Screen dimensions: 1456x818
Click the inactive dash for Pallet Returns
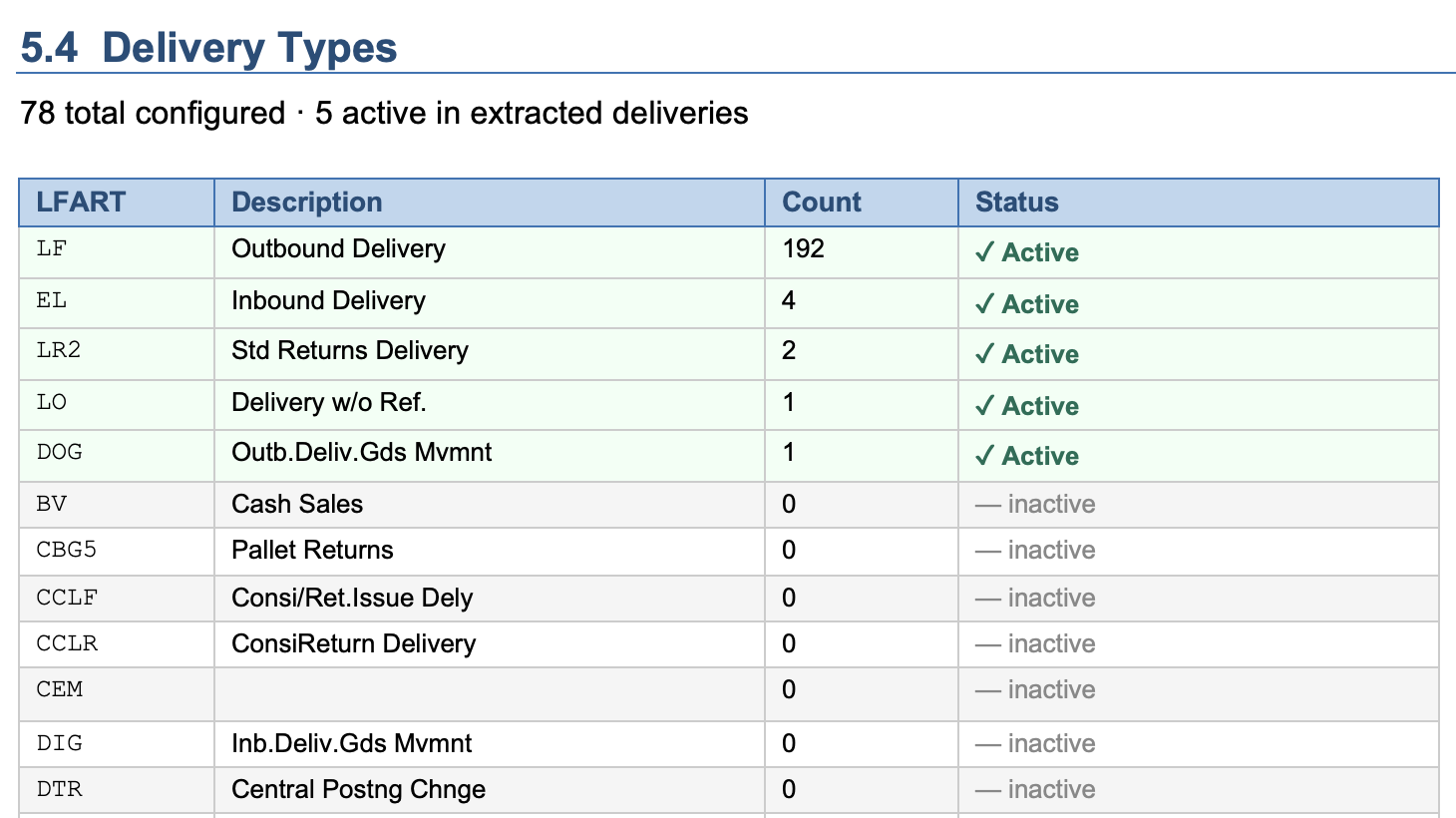tap(988, 551)
